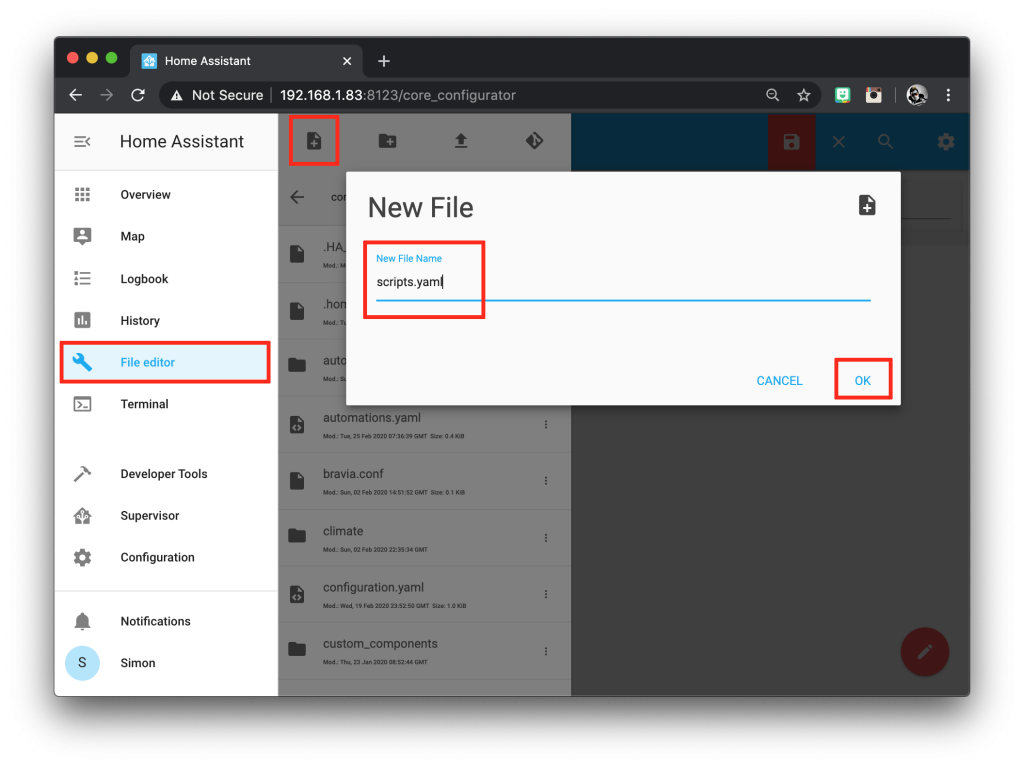Open the Supervisor menu item
Screen dimensions: 1024x768
point(166,516)
